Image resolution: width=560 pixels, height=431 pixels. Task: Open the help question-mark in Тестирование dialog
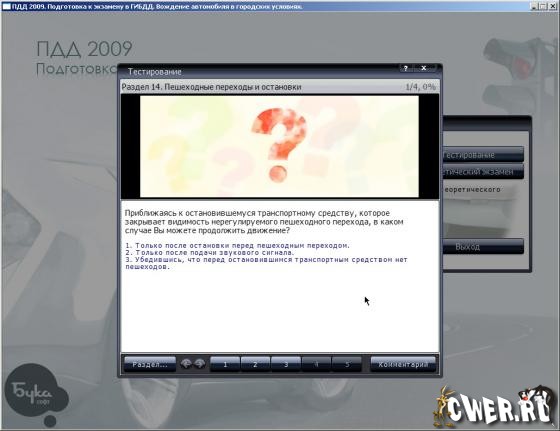click(405, 68)
